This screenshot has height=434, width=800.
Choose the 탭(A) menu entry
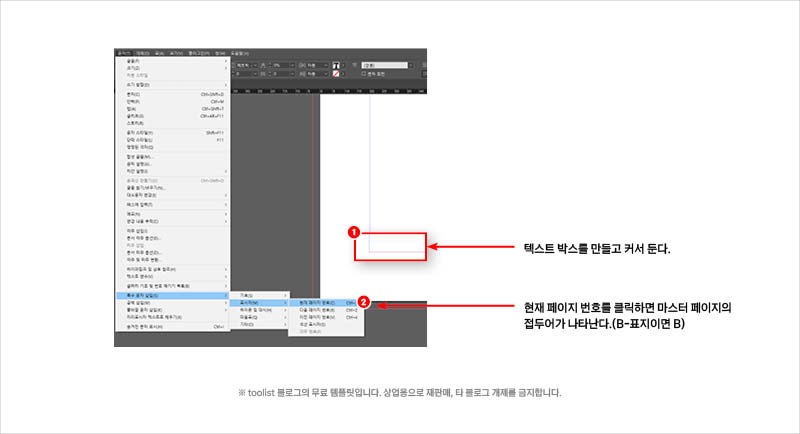point(172,109)
